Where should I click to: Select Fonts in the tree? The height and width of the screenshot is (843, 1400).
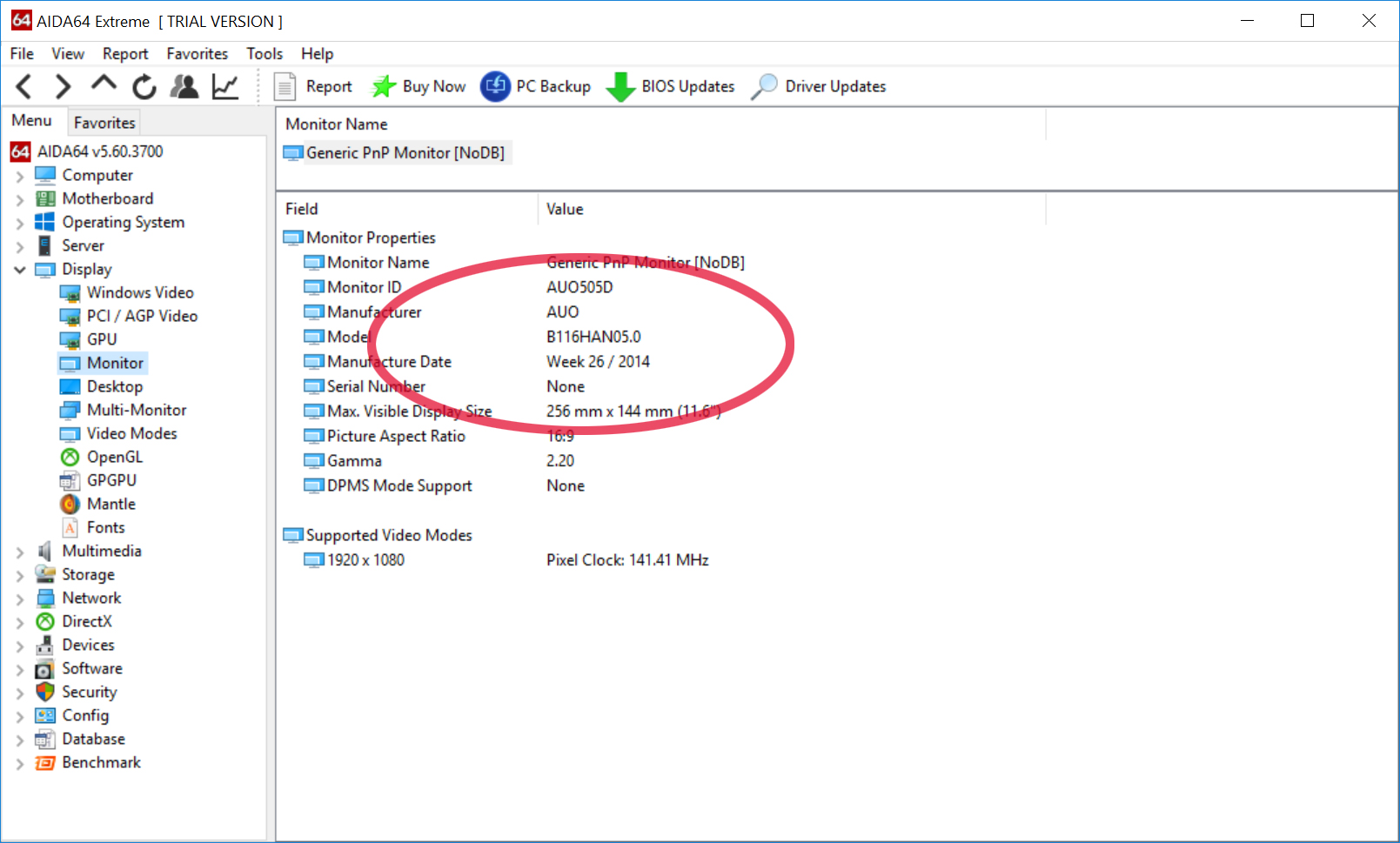click(106, 527)
